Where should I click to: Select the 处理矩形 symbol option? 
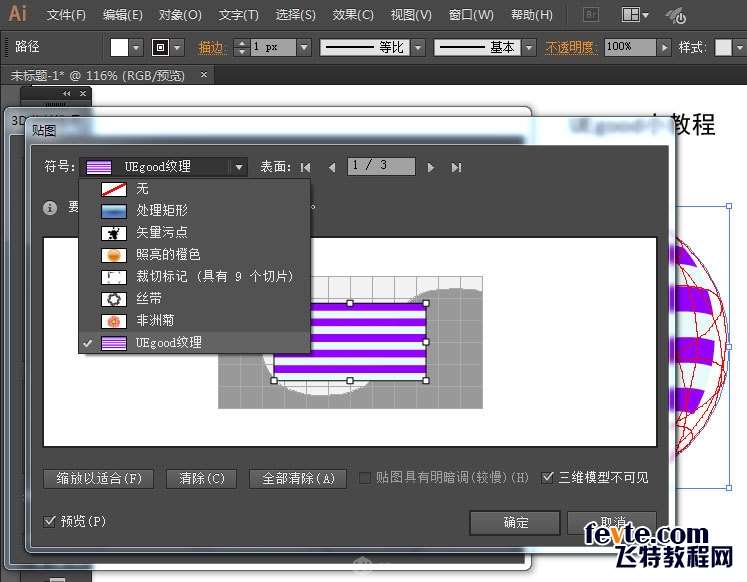[x=194, y=211]
